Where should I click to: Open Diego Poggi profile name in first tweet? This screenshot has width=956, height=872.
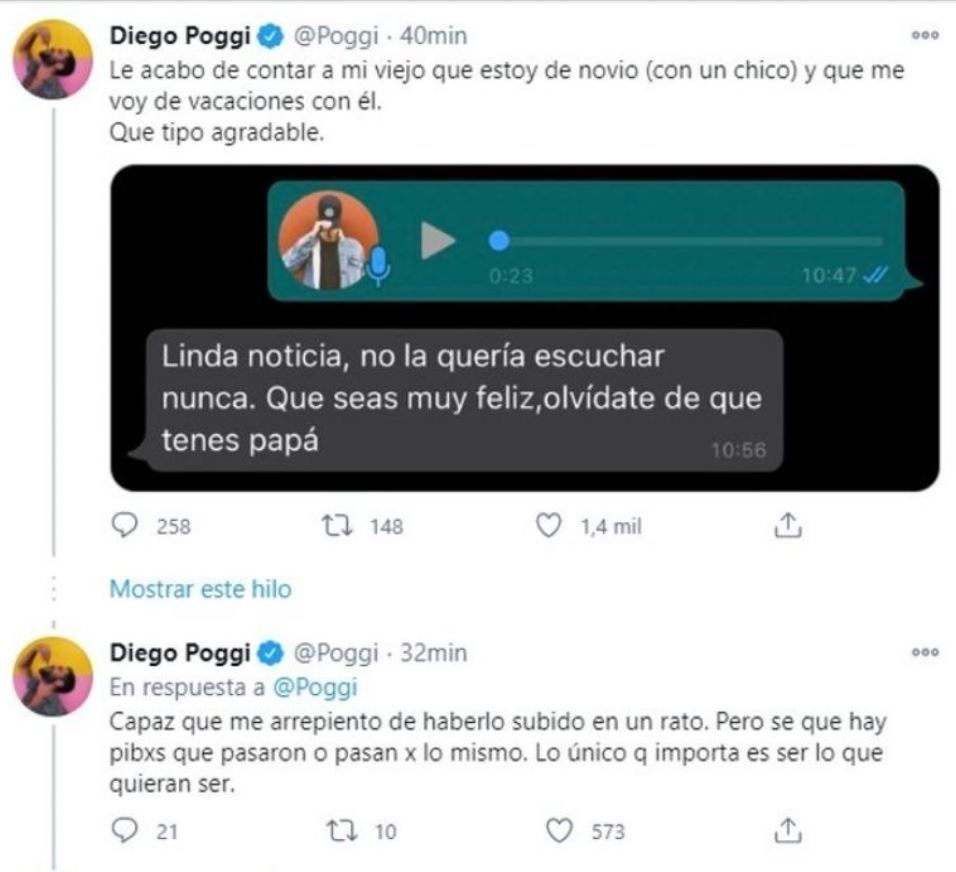(180, 36)
